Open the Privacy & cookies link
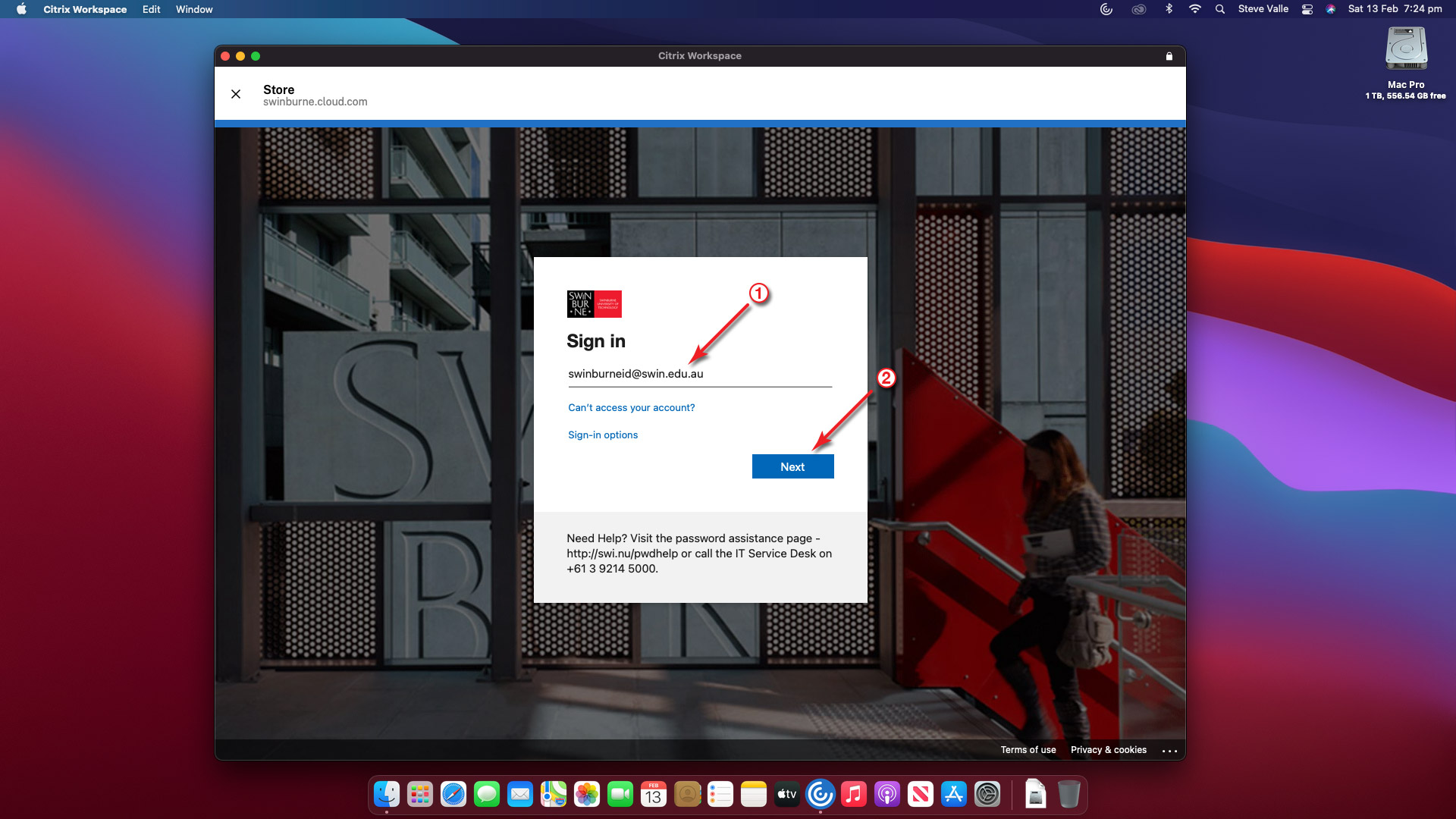The width and height of the screenshot is (1456, 819). point(1108,750)
